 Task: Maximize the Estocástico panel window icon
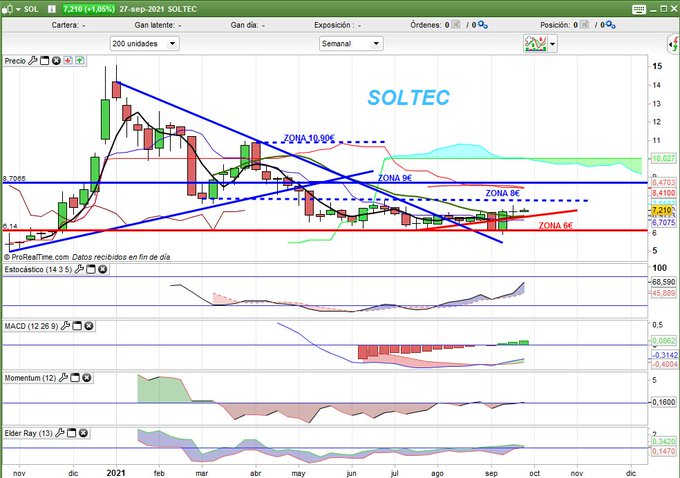pyautogui.click(x=91, y=269)
